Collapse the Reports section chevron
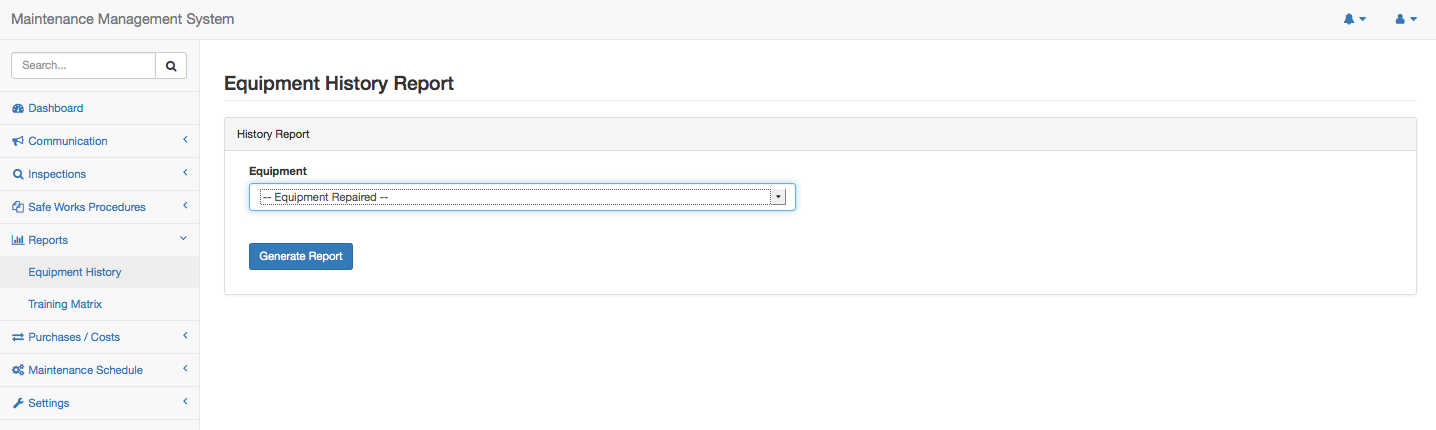This screenshot has width=1436, height=430. (184, 239)
